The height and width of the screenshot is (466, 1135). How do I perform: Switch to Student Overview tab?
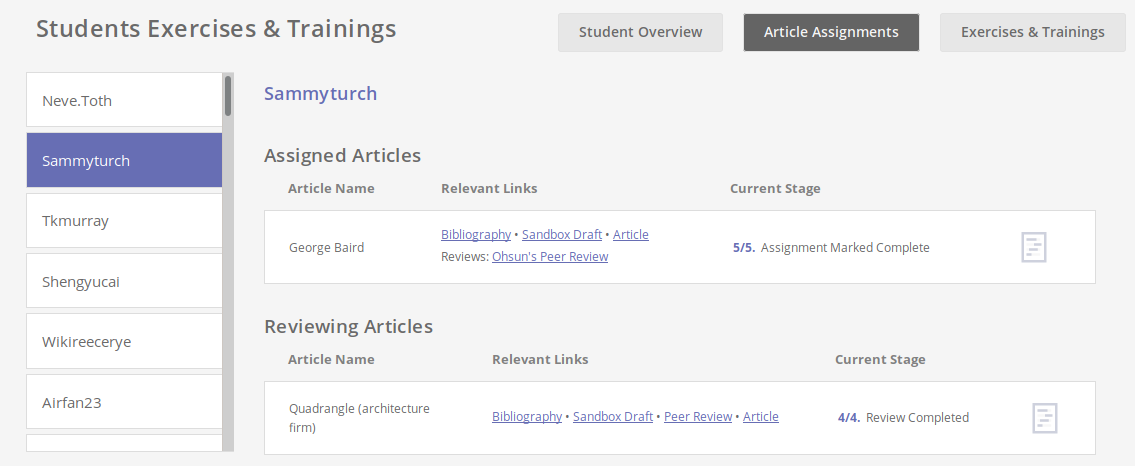pyautogui.click(x=640, y=32)
